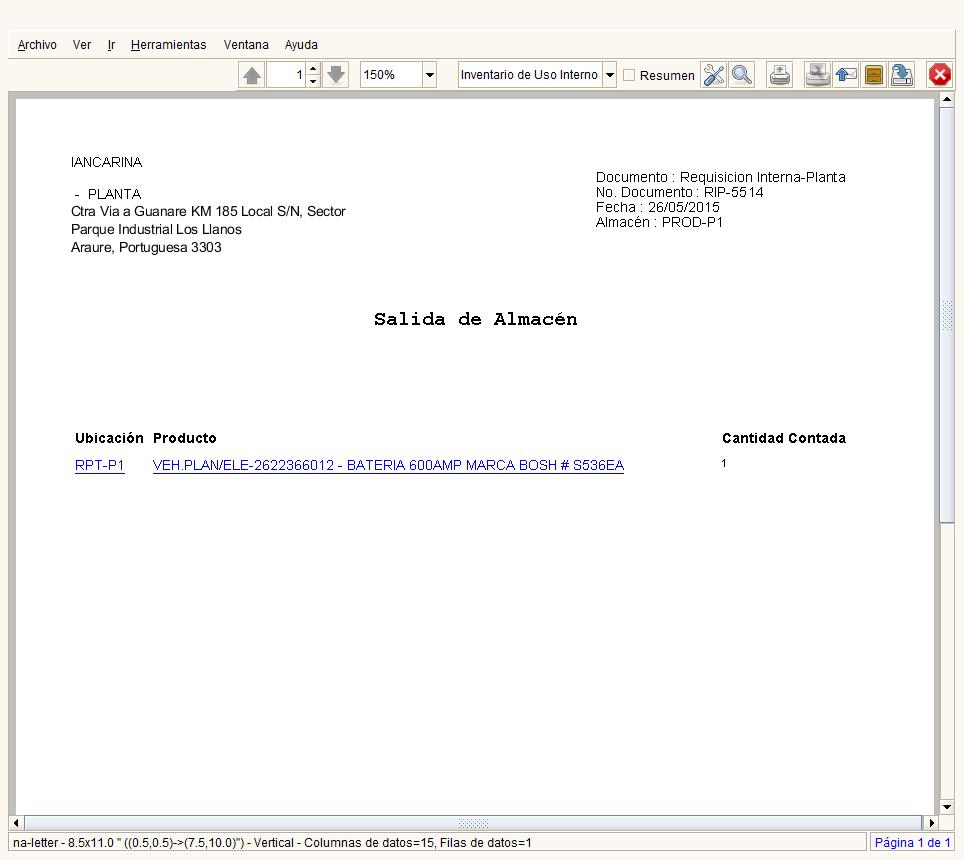Archive the document with cabinet icon
The height and width of the screenshot is (860, 964).
coord(874,75)
